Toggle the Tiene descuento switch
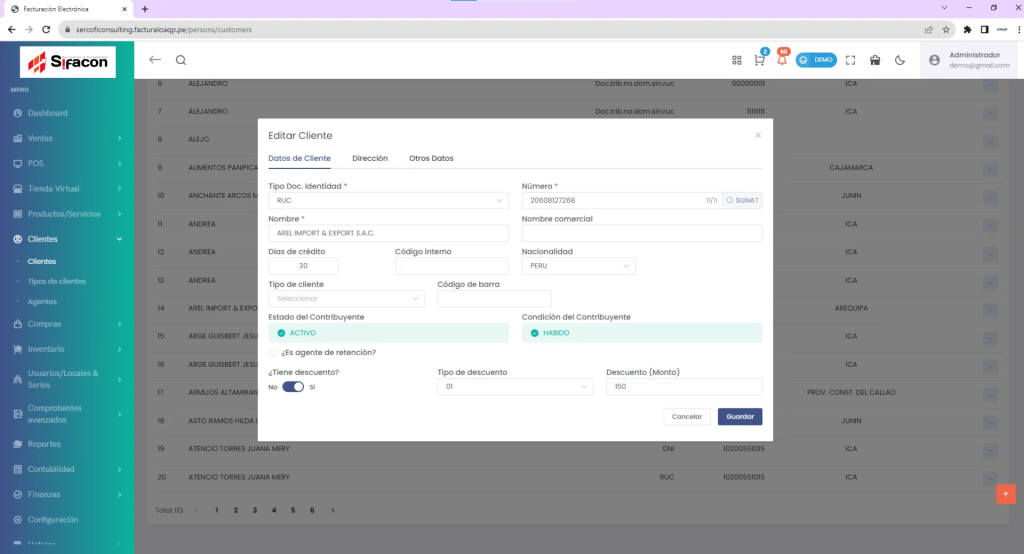This screenshot has height=554, width=1024. tap(293, 387)
